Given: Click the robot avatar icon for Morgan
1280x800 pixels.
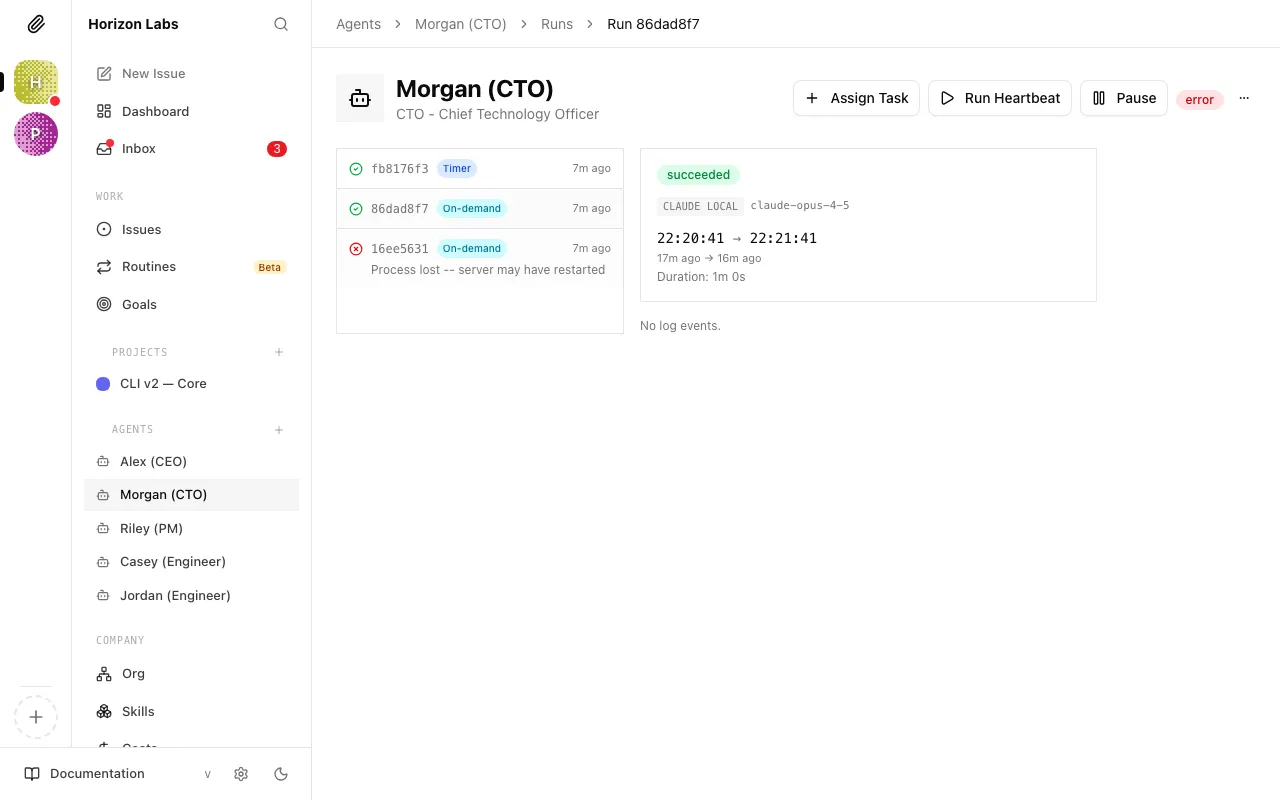Looking at the screenshot, I should (x=360, y=98).
